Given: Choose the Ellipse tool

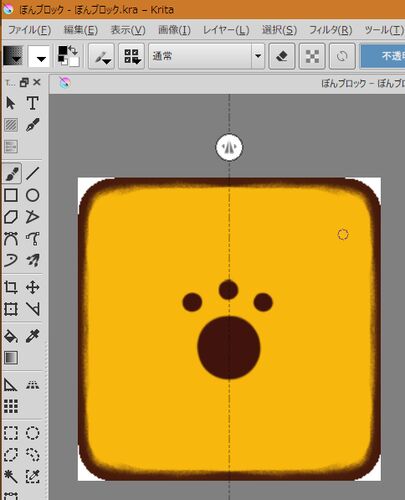Looking at the screenshot, I should coord(32,195).
